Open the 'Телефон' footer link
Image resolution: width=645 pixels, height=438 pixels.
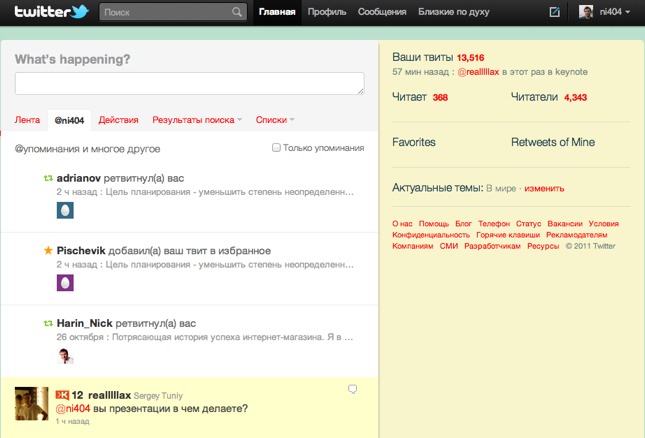(x=494, y=224)
